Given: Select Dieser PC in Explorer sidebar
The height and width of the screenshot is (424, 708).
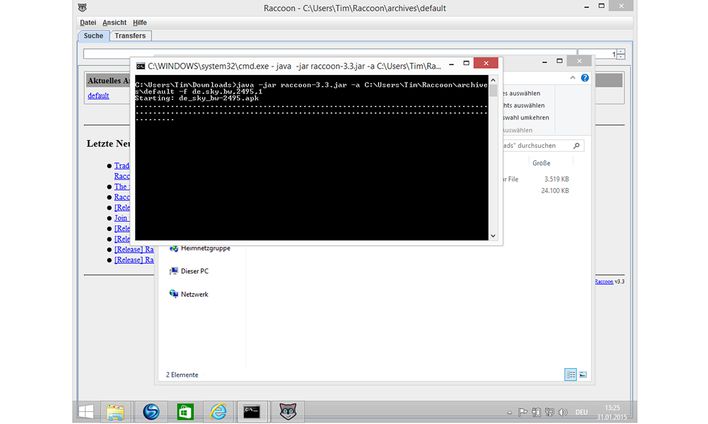Looking at the screenshot, I should pos(189,271).
